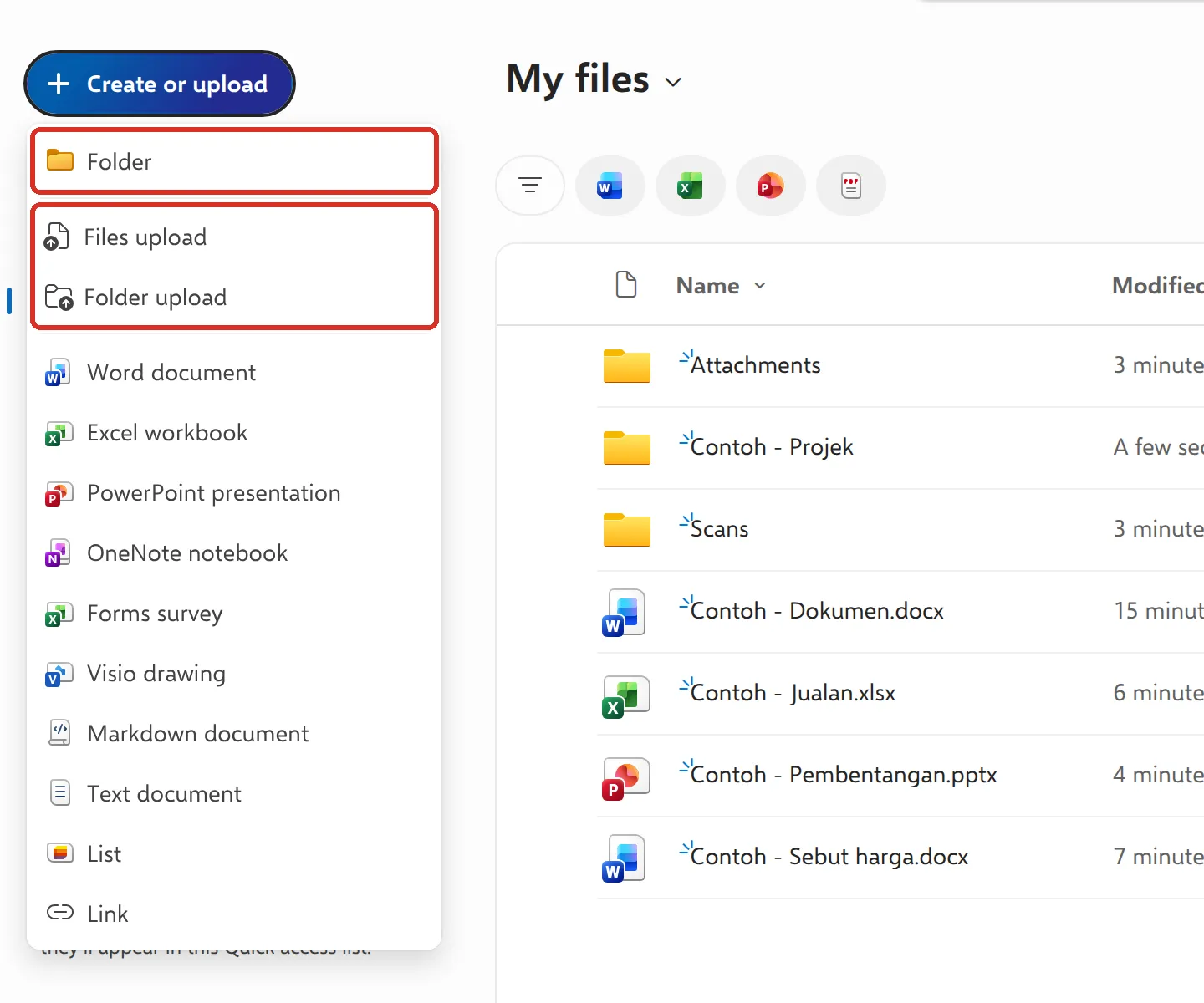The height and width of the screenshot is (1003, 1204).
Task: Click the Contoh - Projek folder icon
Action: pyautogui.click(x=627, y=447)
